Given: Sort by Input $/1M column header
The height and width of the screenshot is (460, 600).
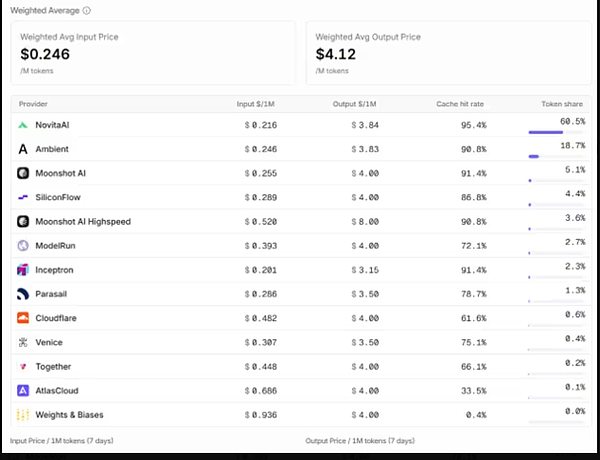Looking at the screenshot, I should point(256,104).
